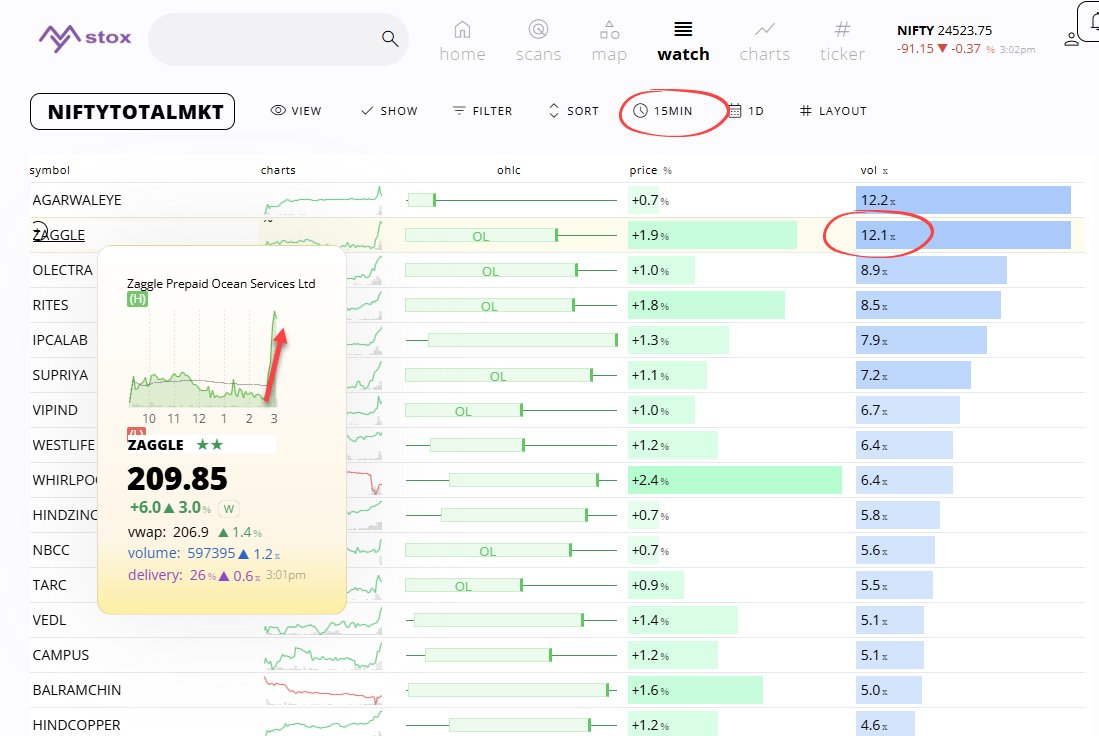Click the Zaggle popup intraday chart

205,359
